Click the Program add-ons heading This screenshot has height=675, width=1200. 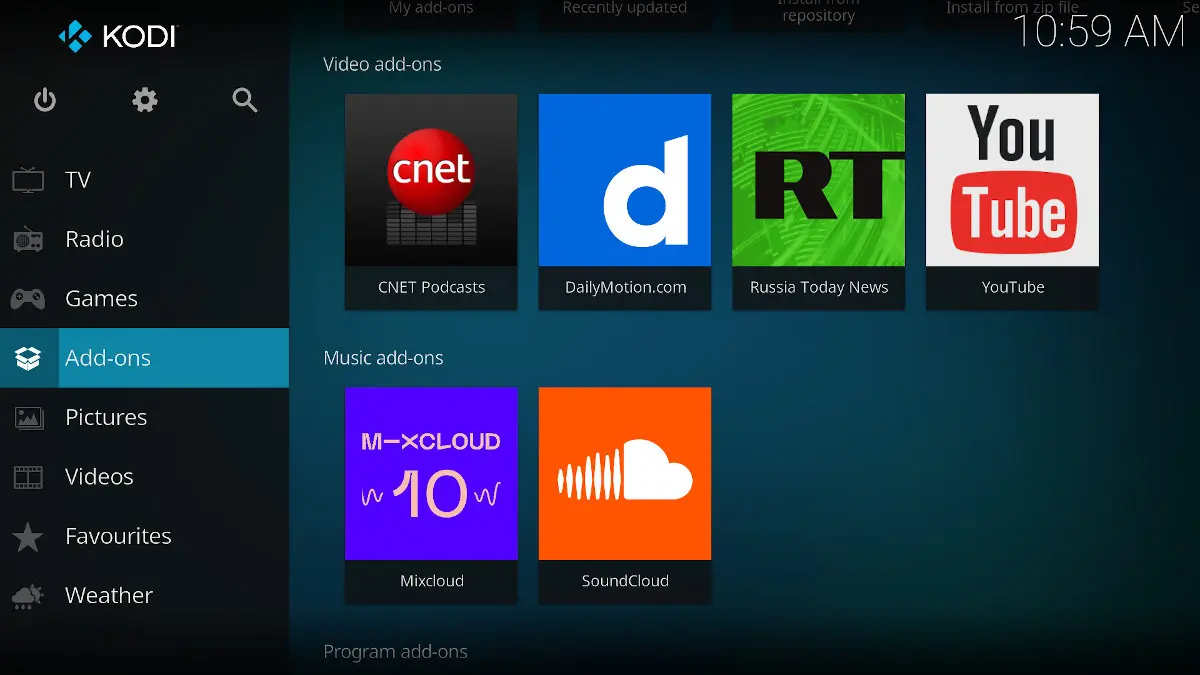pos(395,652)
